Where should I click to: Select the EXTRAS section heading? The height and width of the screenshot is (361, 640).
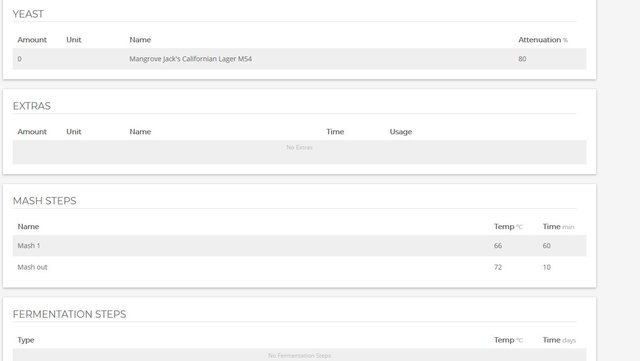(x=31, y=106)
